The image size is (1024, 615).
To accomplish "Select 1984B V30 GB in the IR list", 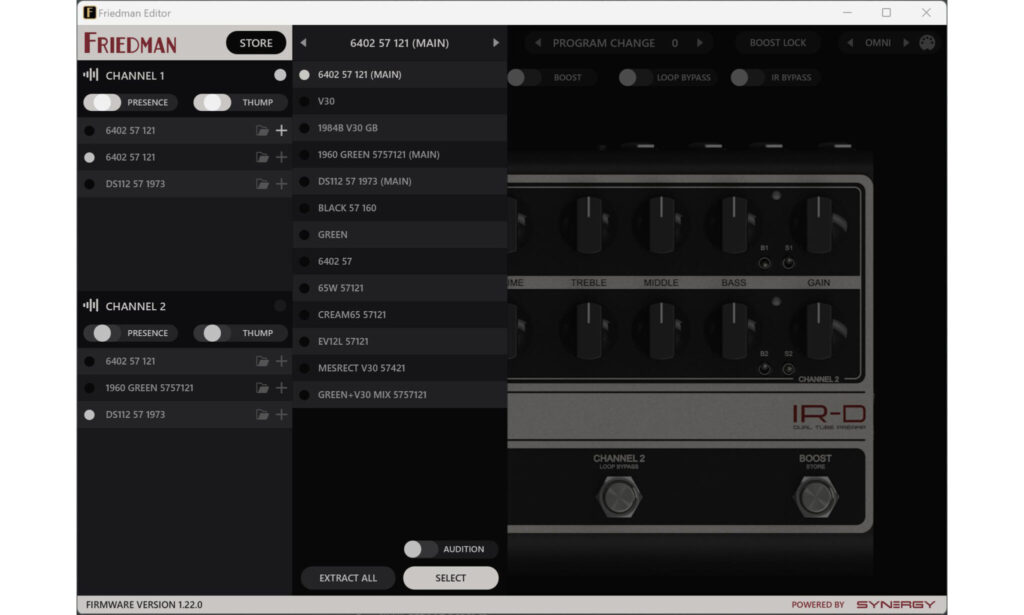I will click(x=400, y=128).
